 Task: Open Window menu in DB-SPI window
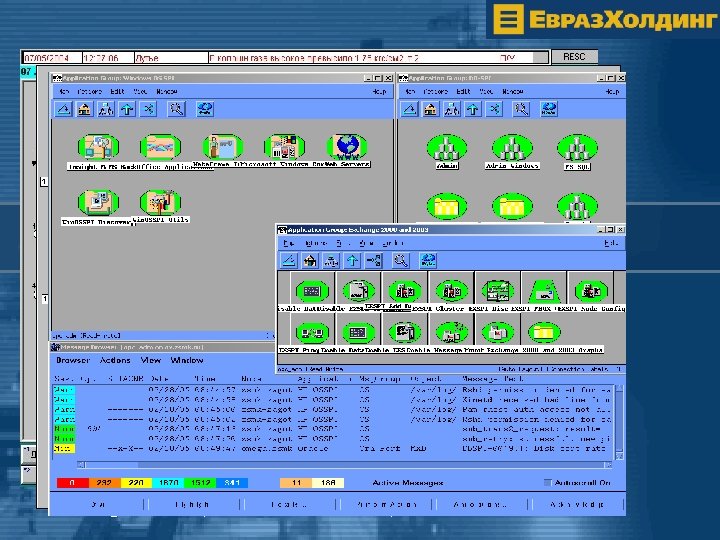(513, 91)
